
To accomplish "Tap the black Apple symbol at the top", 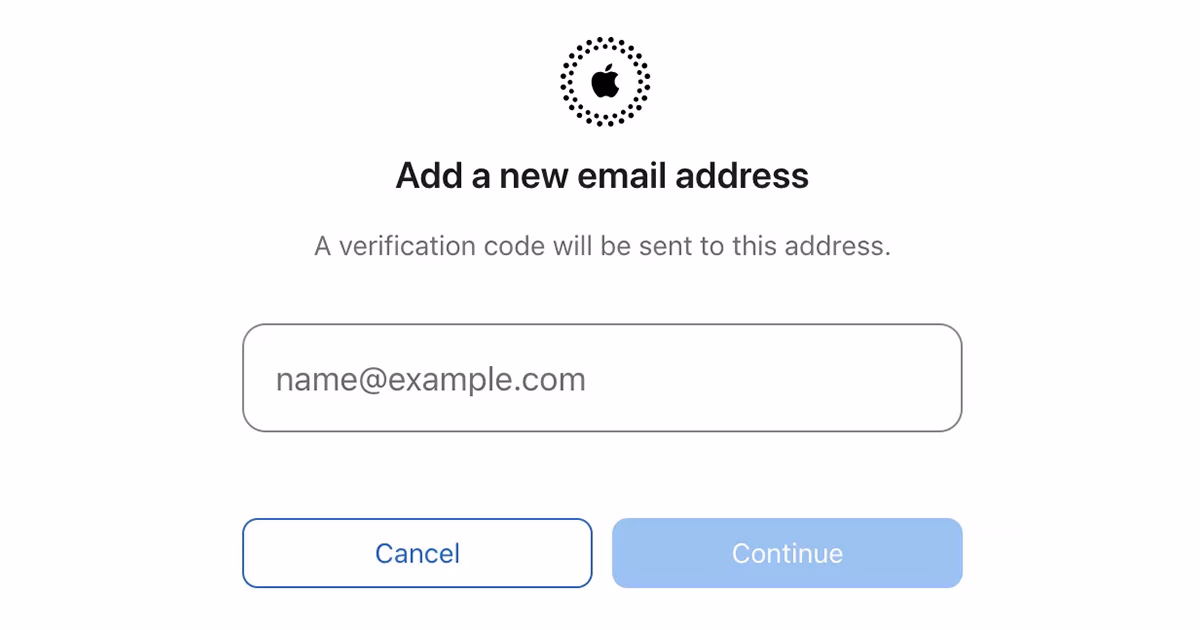I will (x=605, y=81).
